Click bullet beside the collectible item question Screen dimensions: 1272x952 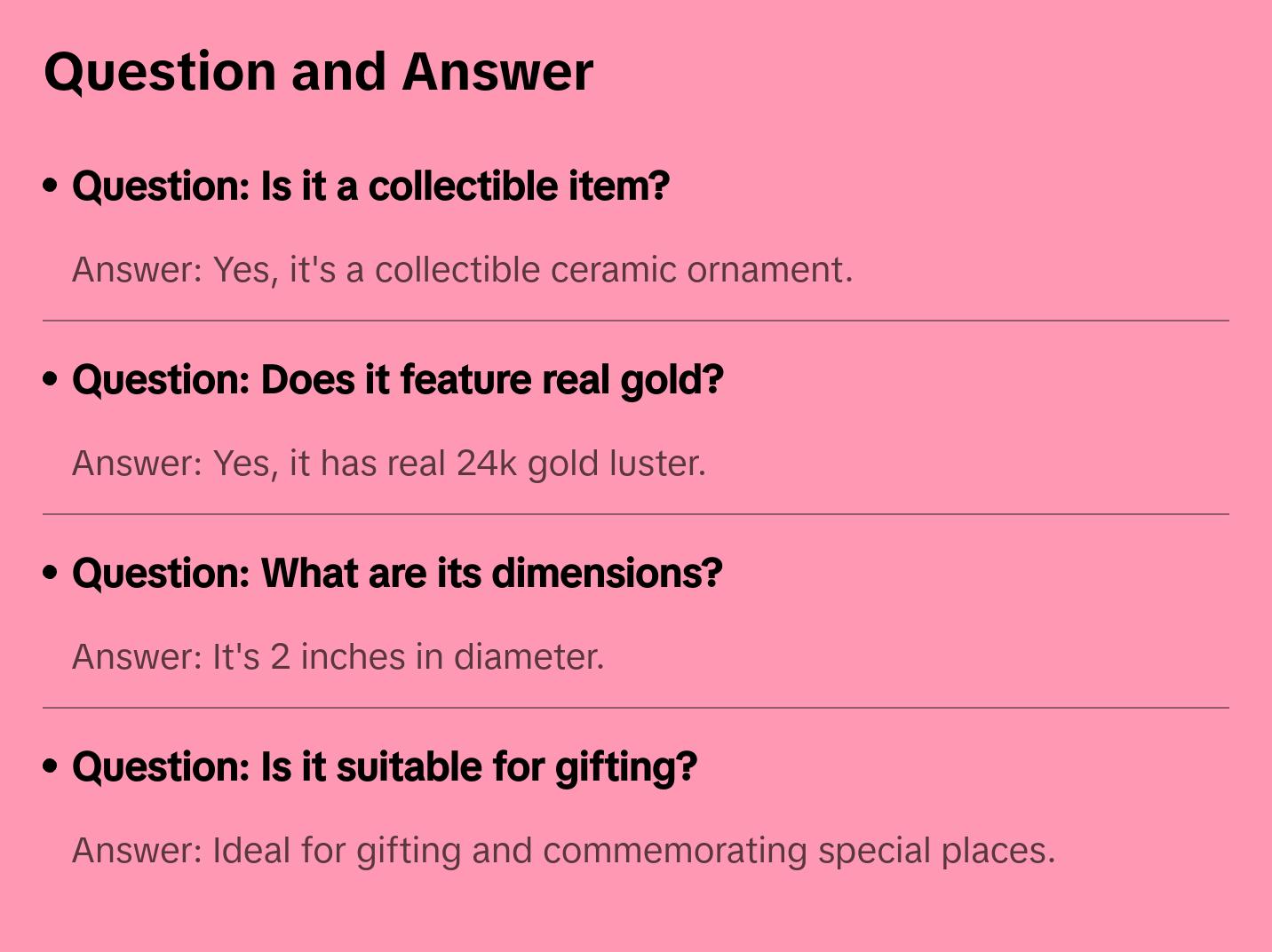point(51,186)
